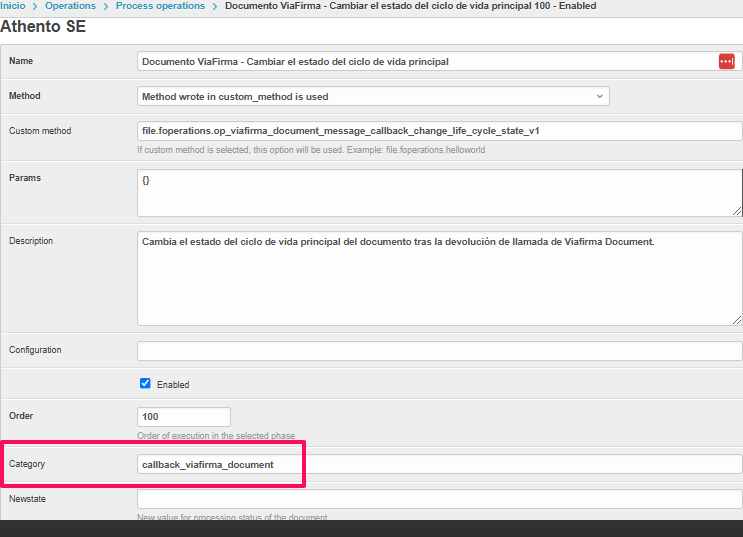Screen dimensions: 743x537
Task: Click the Athento SE page heading
Action: [43, 27]
